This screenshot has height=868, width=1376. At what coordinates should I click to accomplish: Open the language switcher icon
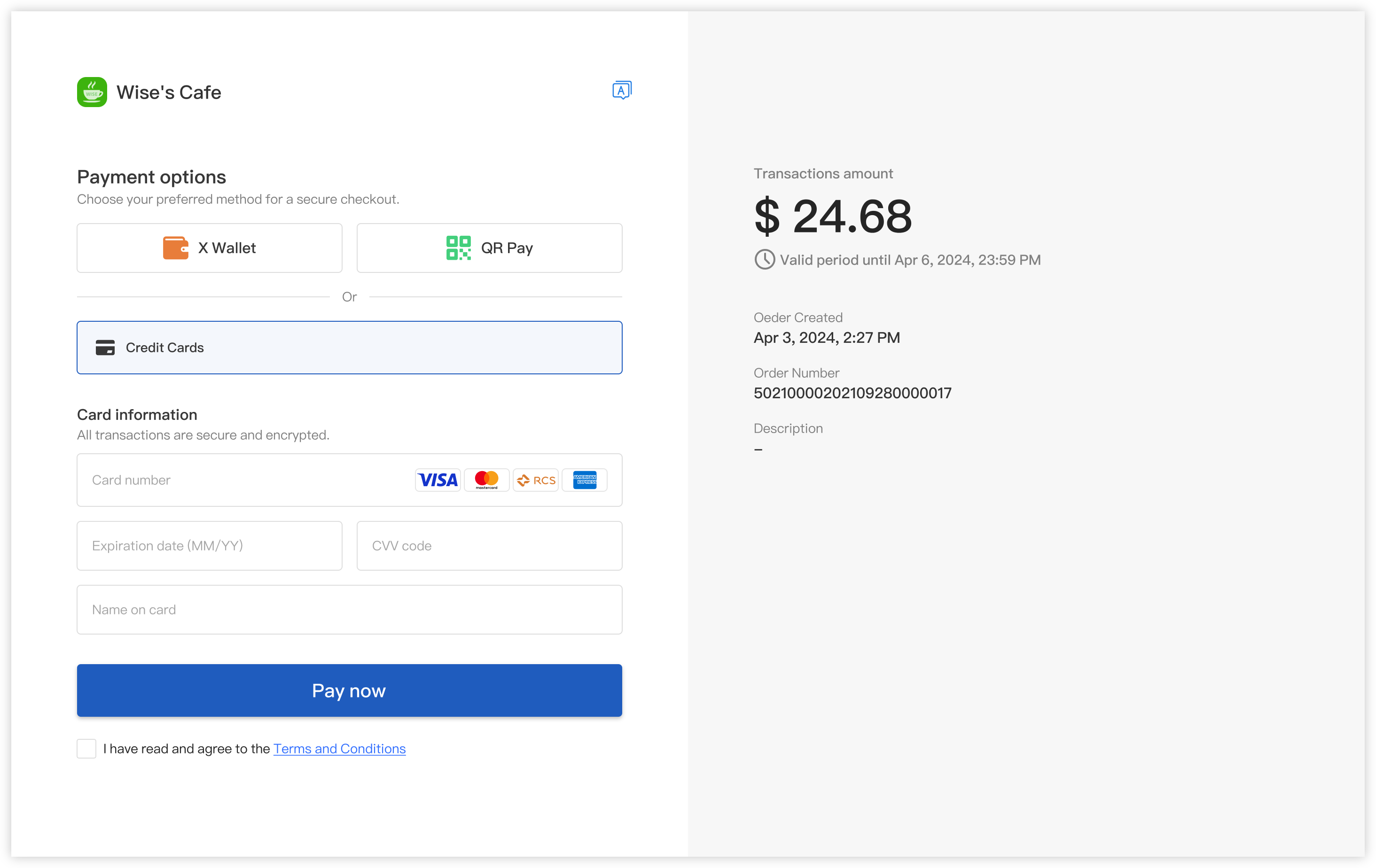click(x=621, y=90)
